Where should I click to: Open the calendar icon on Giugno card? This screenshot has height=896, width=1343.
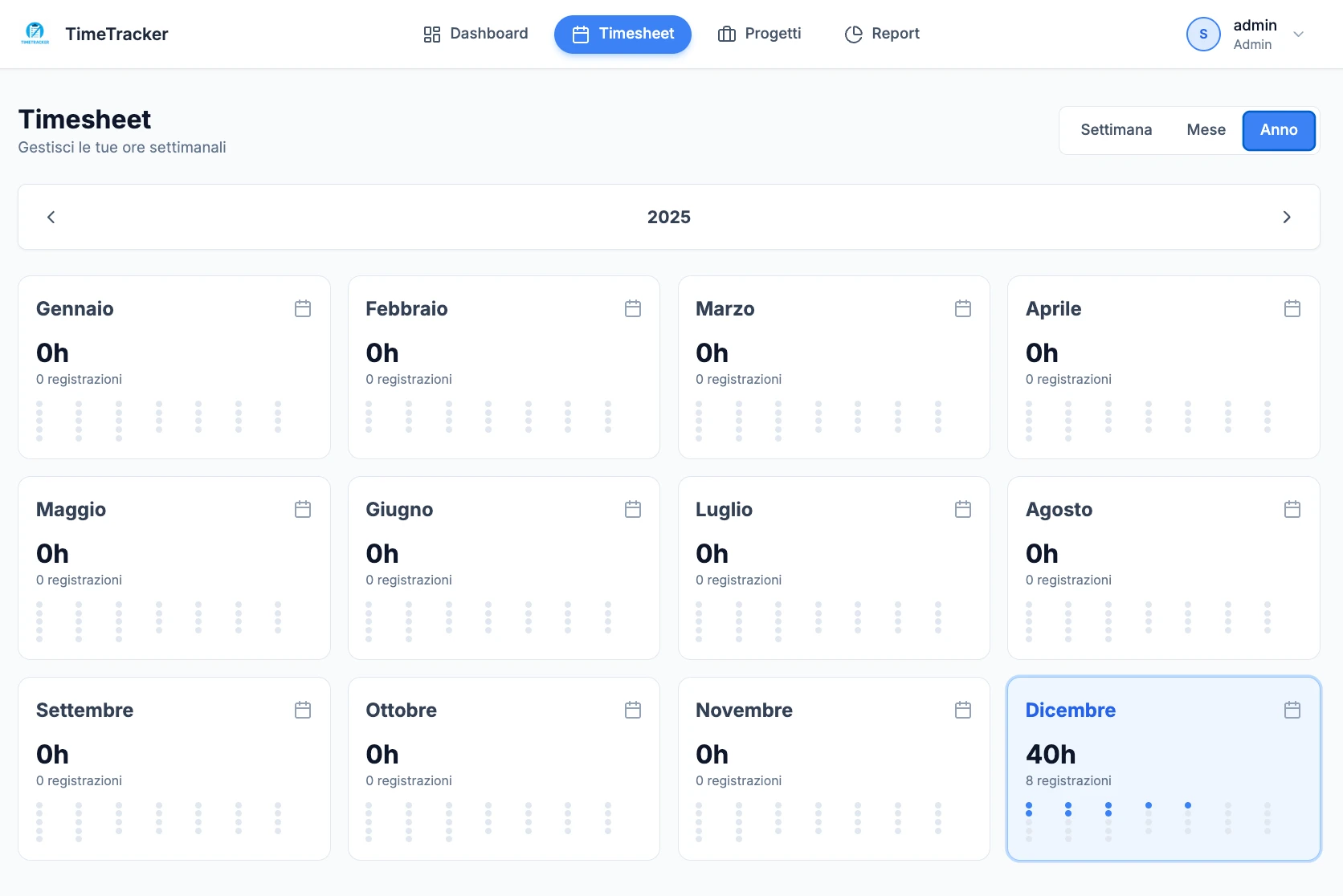[633, 509]
